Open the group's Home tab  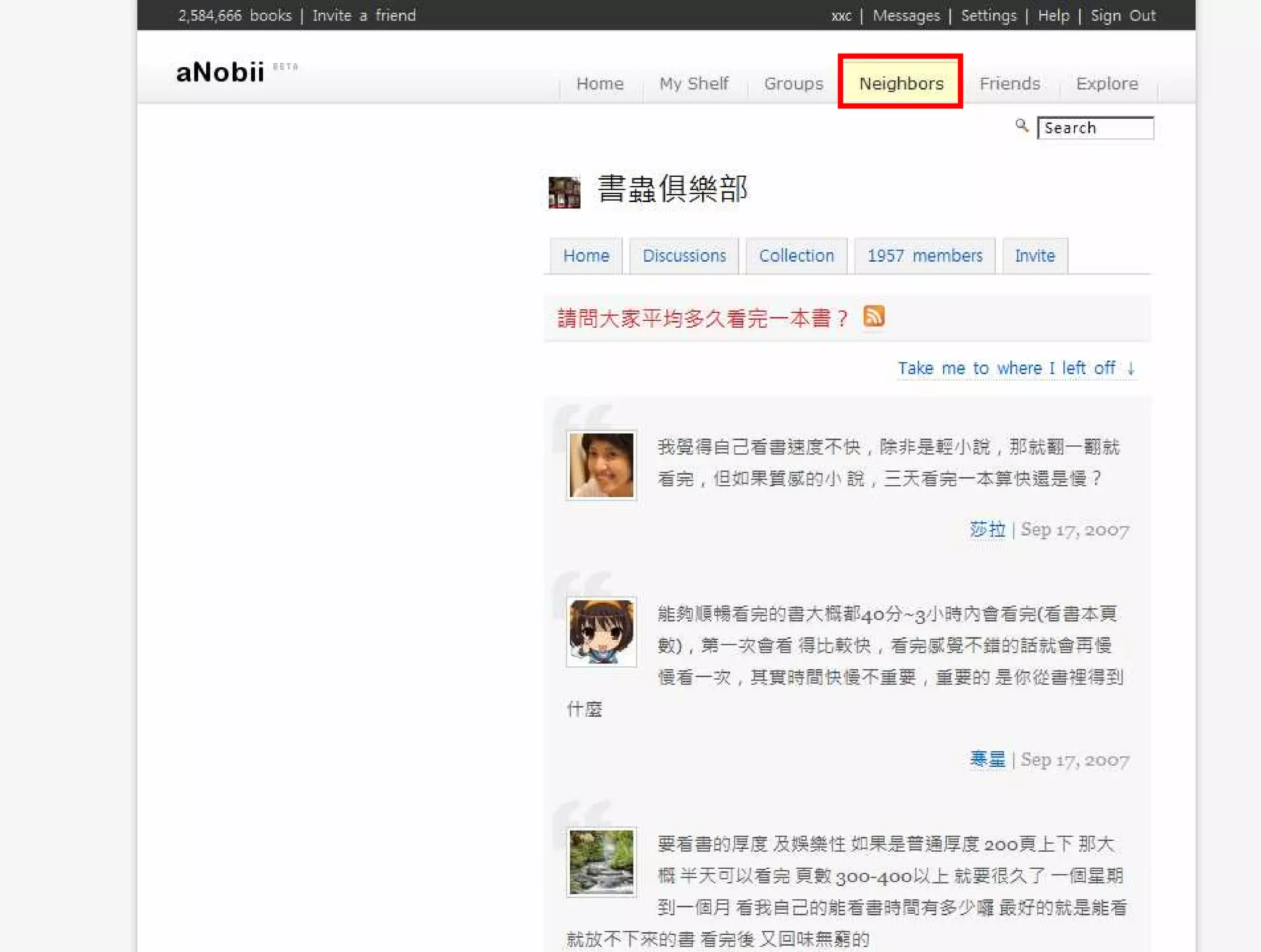click(586, 256)
